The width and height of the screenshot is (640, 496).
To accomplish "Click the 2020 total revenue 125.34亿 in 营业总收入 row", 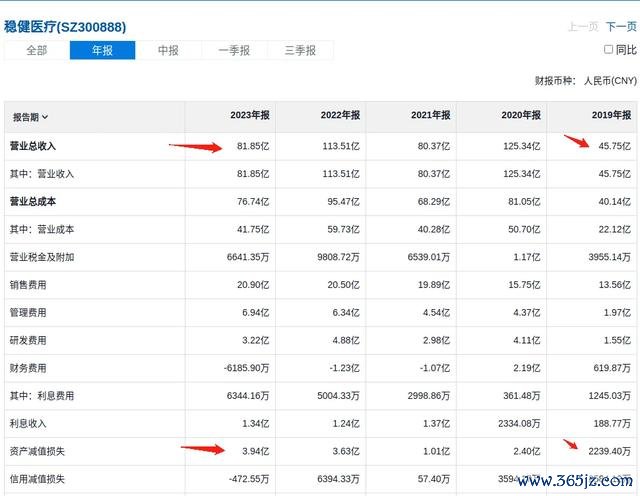I will pos(522,146).
